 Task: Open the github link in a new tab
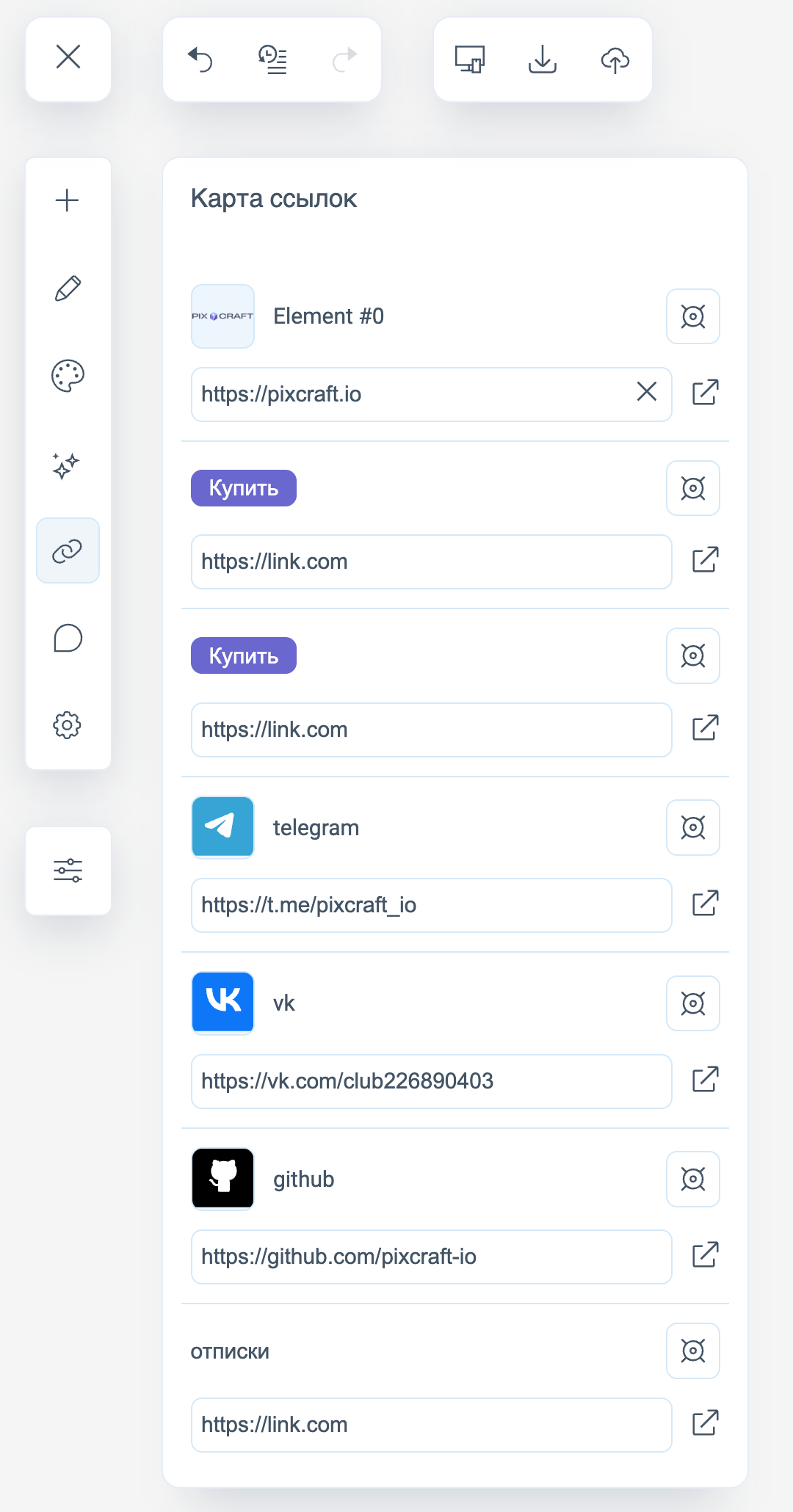pyautogui.click(x=705, y=1255)
